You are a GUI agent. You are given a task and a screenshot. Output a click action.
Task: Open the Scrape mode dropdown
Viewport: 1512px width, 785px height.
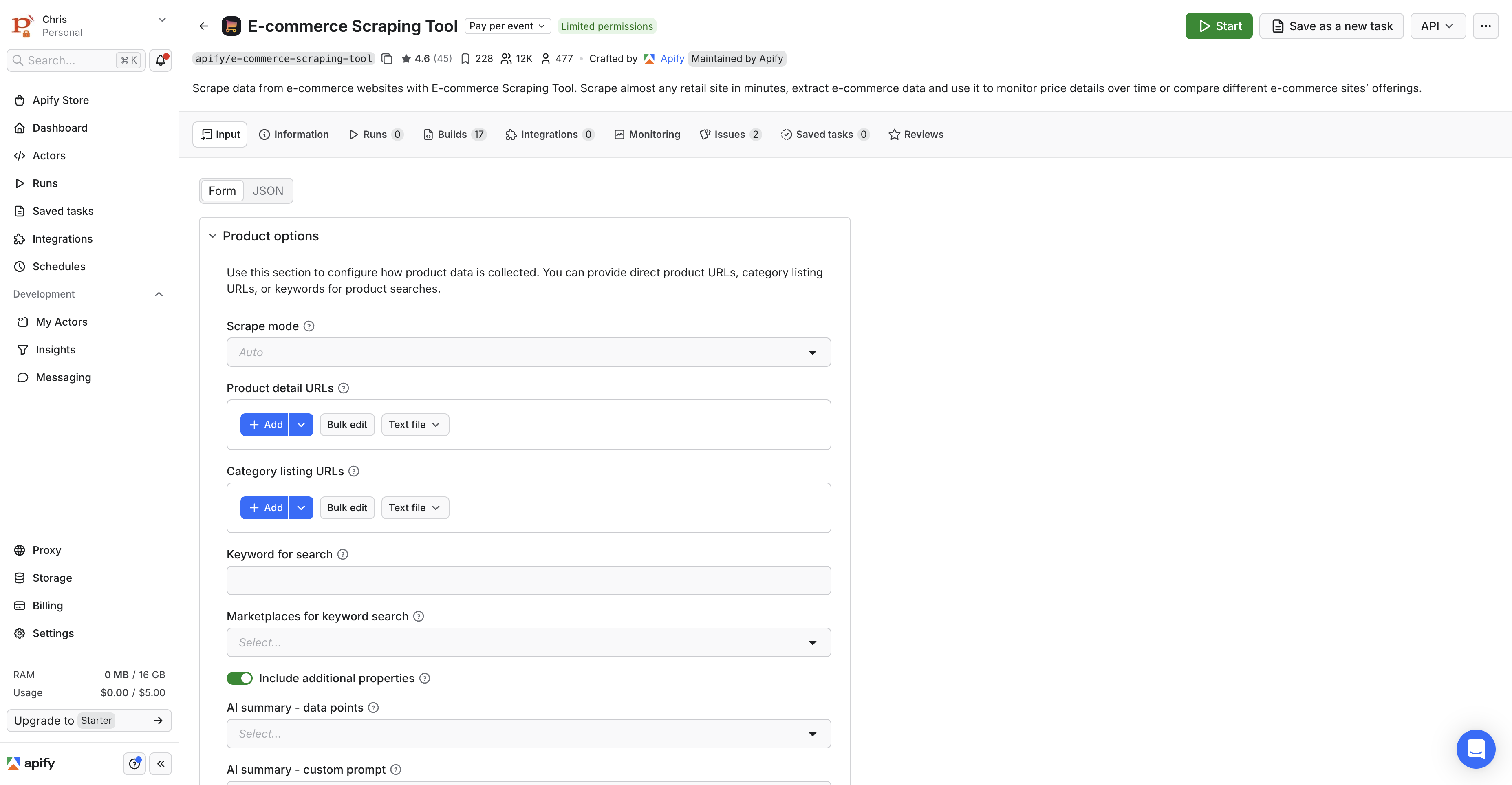pyautogui.click(x=528, y=352)
